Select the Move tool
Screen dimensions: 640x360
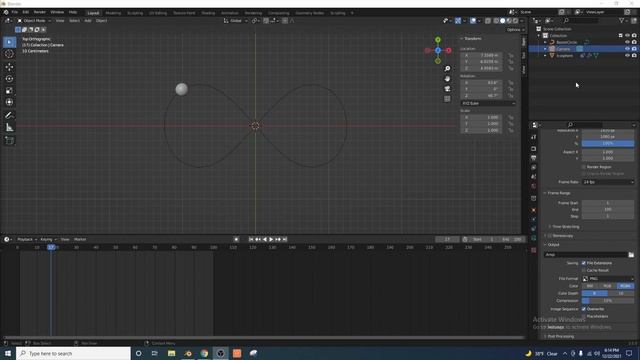click(9, 67)
